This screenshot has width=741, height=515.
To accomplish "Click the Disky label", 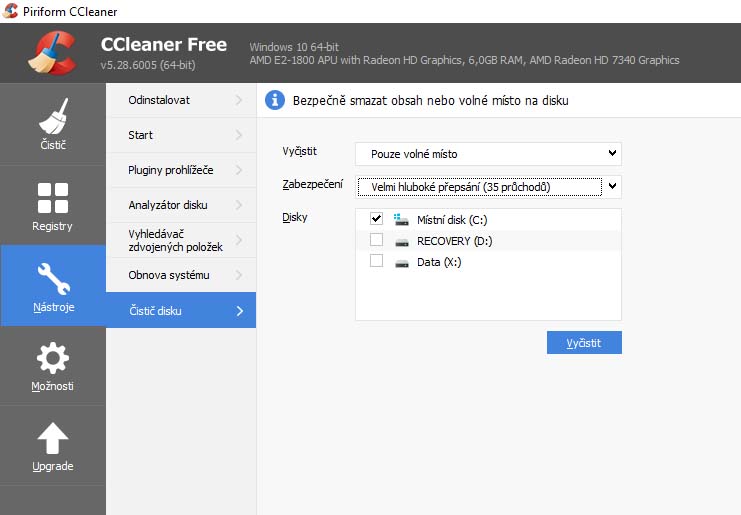I will (295, 217).
